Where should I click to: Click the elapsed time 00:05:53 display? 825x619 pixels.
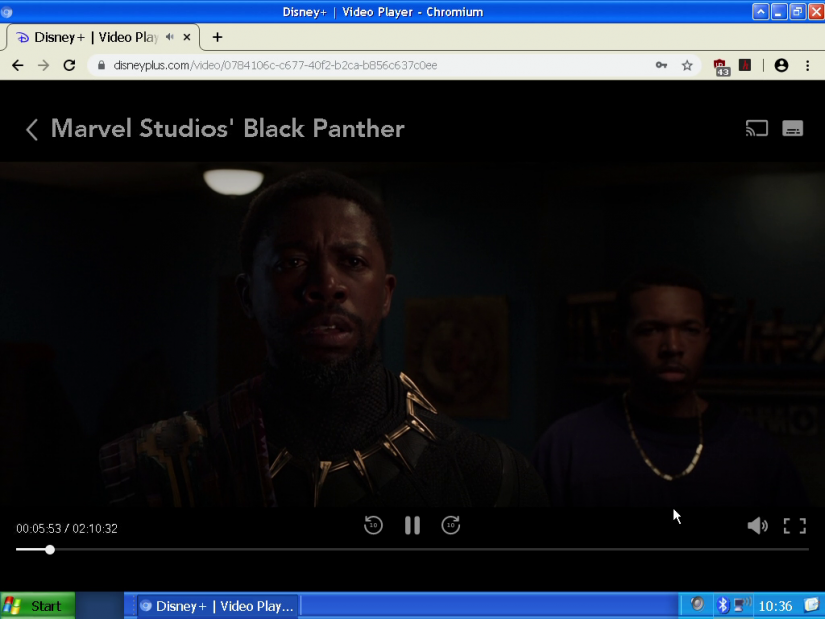(38, 528)
